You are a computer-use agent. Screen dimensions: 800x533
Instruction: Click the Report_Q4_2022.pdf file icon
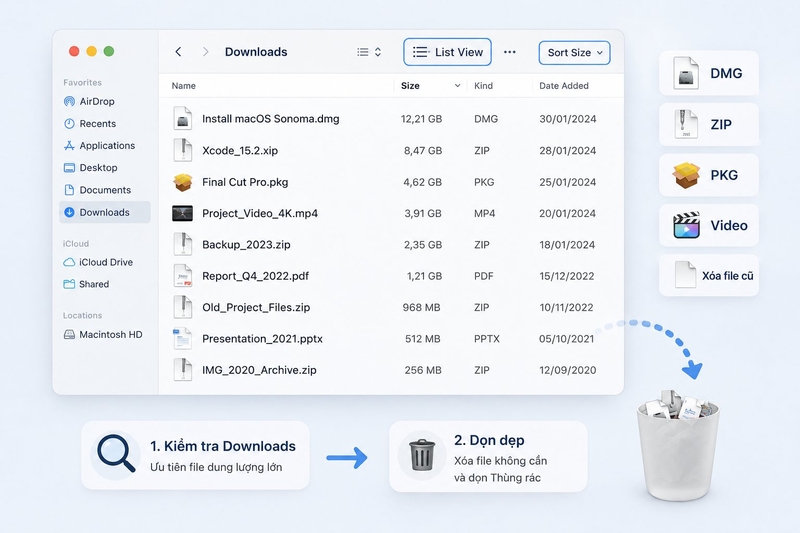[183, 276]
